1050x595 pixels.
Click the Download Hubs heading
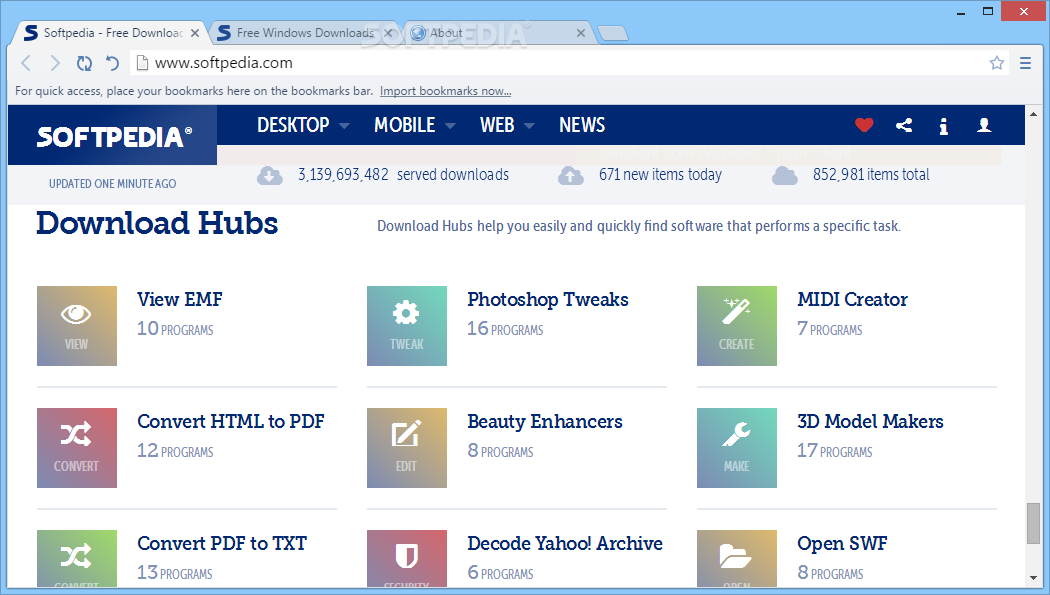[x=157, y=224]
